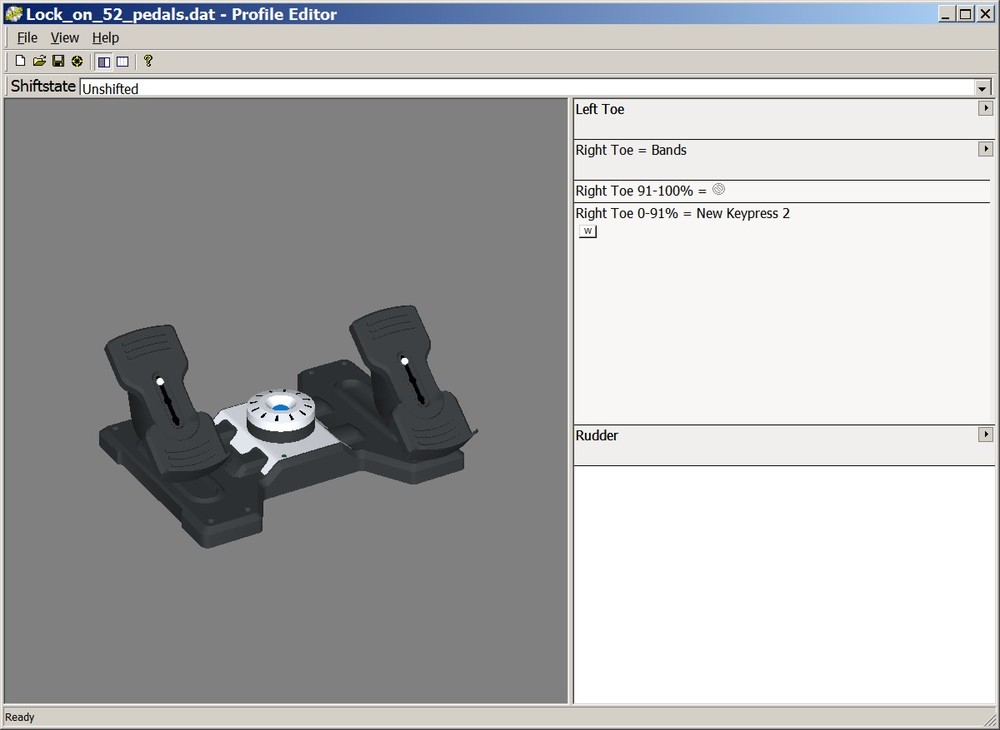This screenshot has width=1000, height=730.
Task: Select the Rudder row
Action: coord(784,445)
